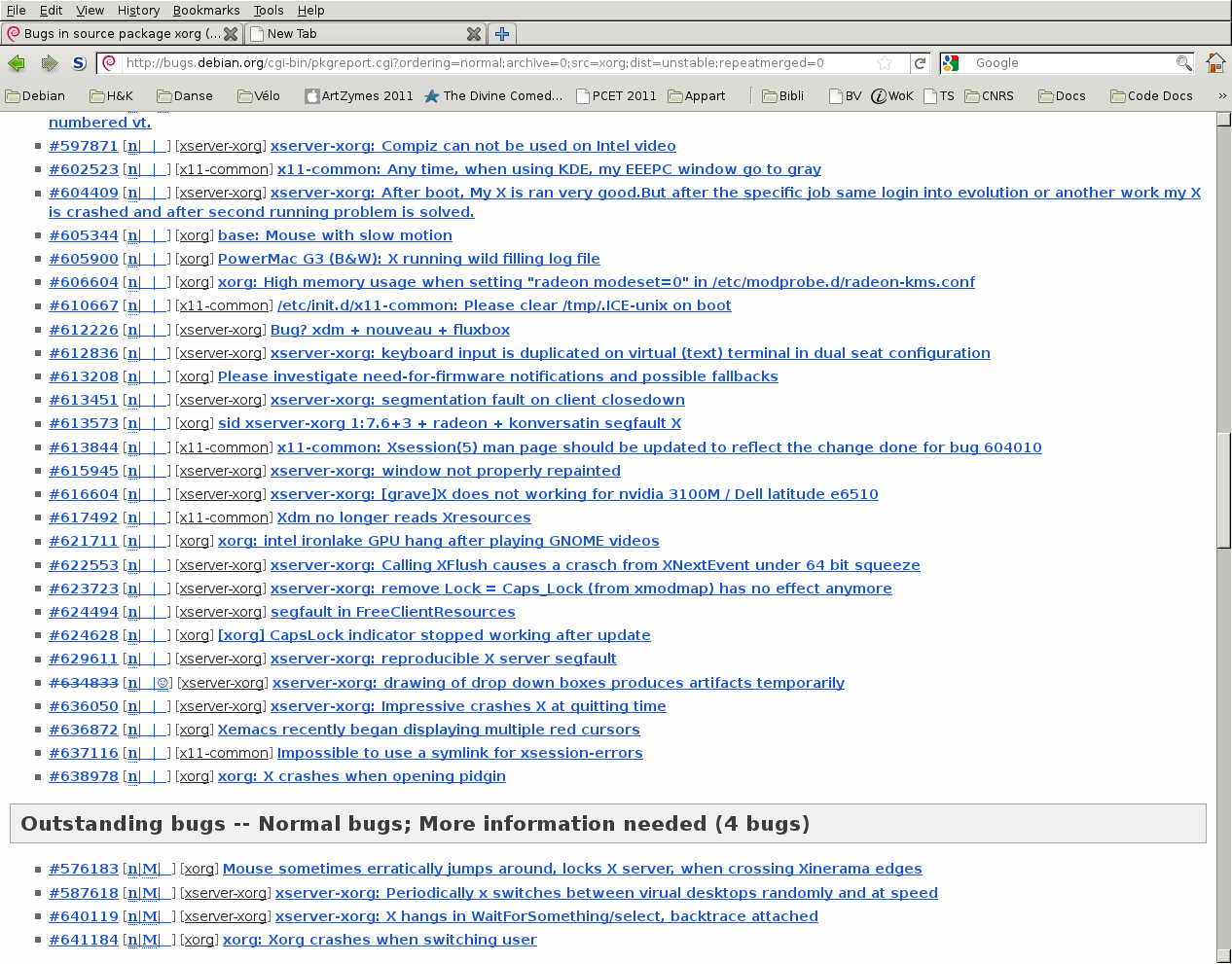This screenshot has width=1232, height=964.
Task: Open the Tools menu
Action: click(x=269, y=11)
